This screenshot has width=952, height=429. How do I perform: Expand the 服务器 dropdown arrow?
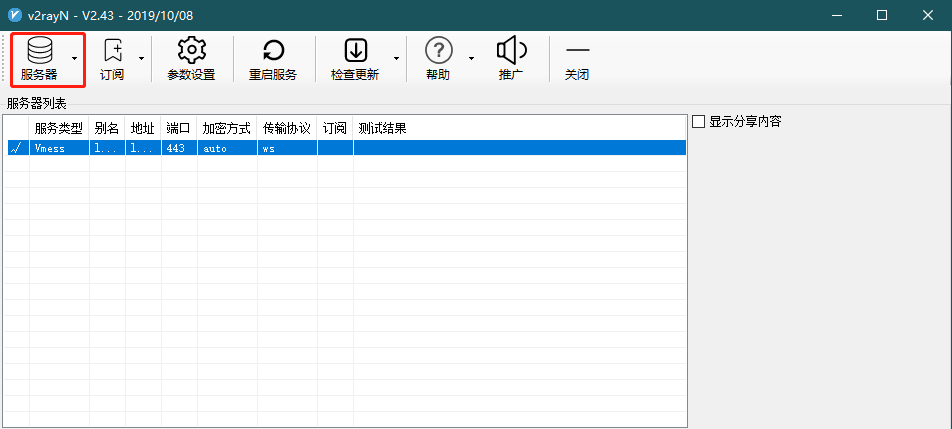tap(74, 59)
